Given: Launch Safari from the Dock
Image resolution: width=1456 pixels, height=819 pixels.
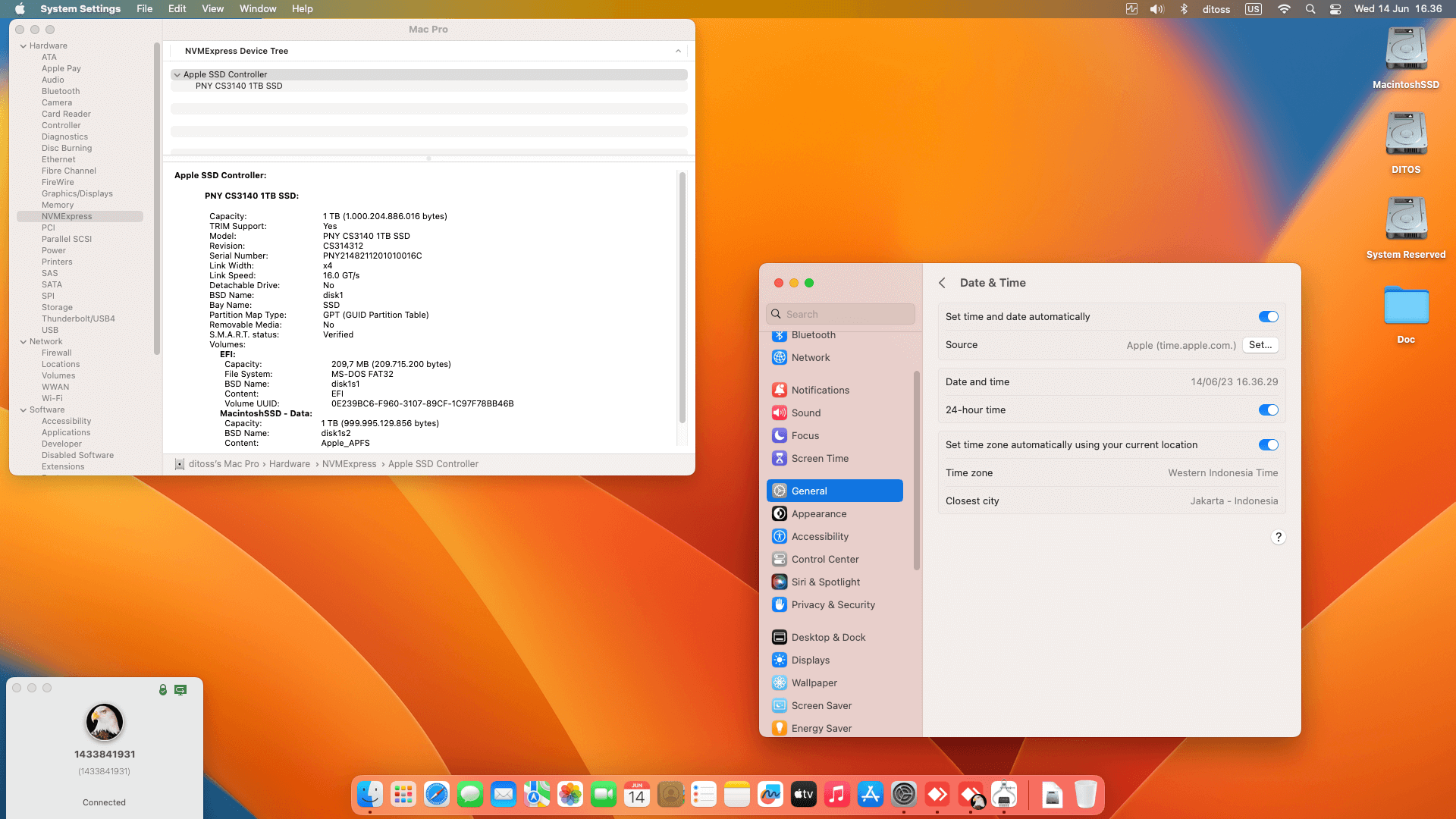Looking at the screenshot, I should coord(437,795).
